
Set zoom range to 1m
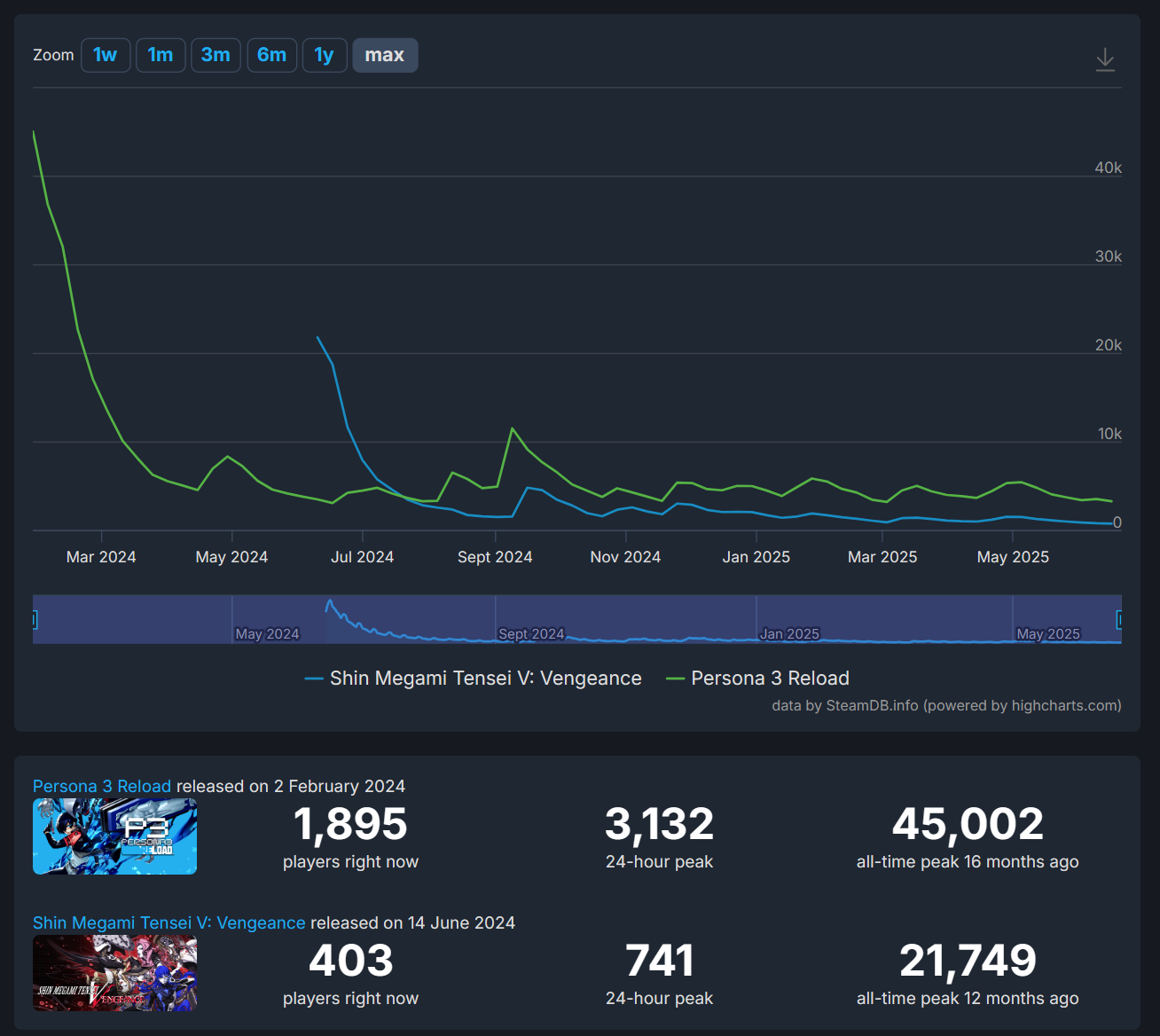(x=161, y=55)
